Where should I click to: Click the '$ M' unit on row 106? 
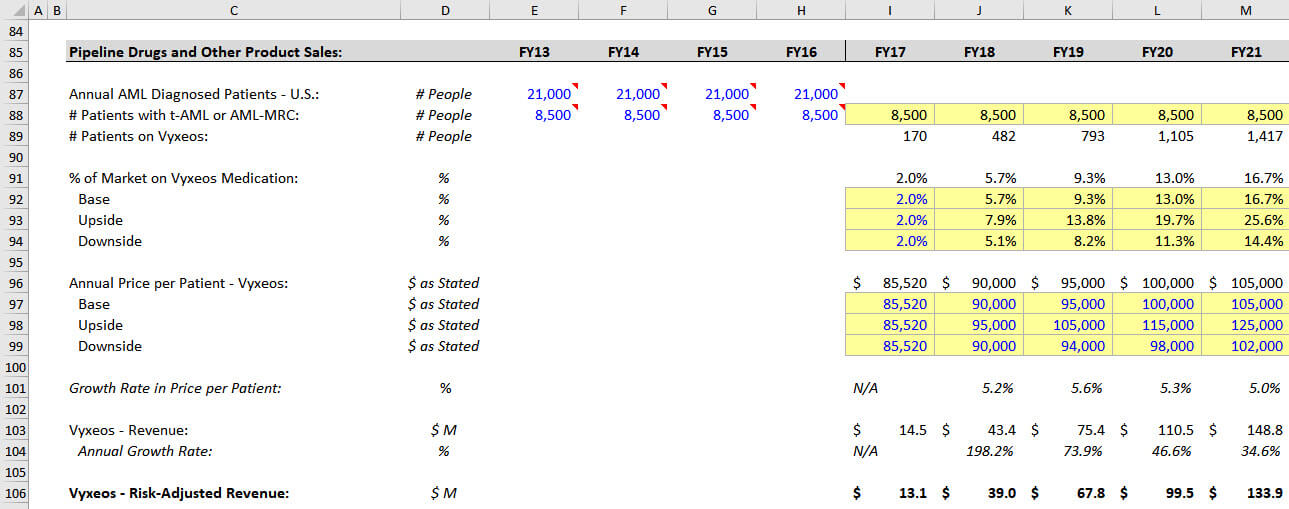coord(444,493)
